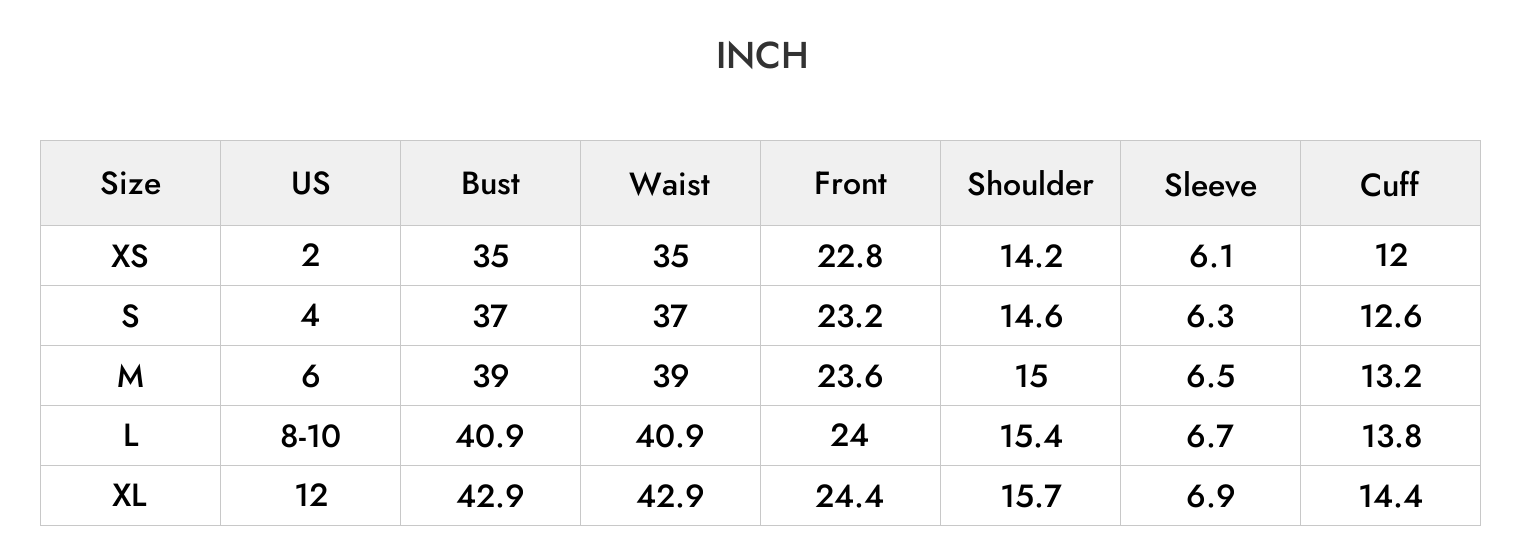
Task: Click the Waist column header
Action: click(x=670, y=184)
